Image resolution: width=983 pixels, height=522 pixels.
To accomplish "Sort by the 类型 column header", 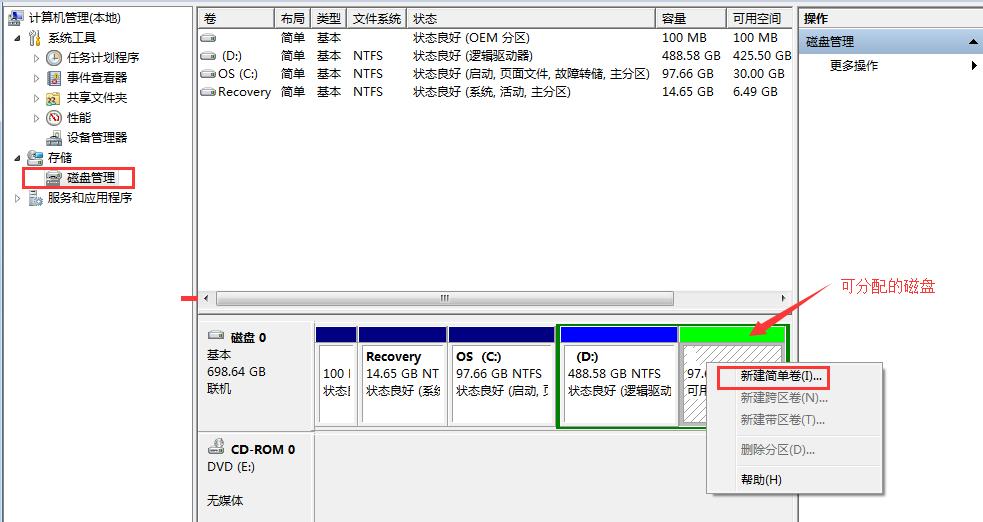I will (x=329, y=19).
